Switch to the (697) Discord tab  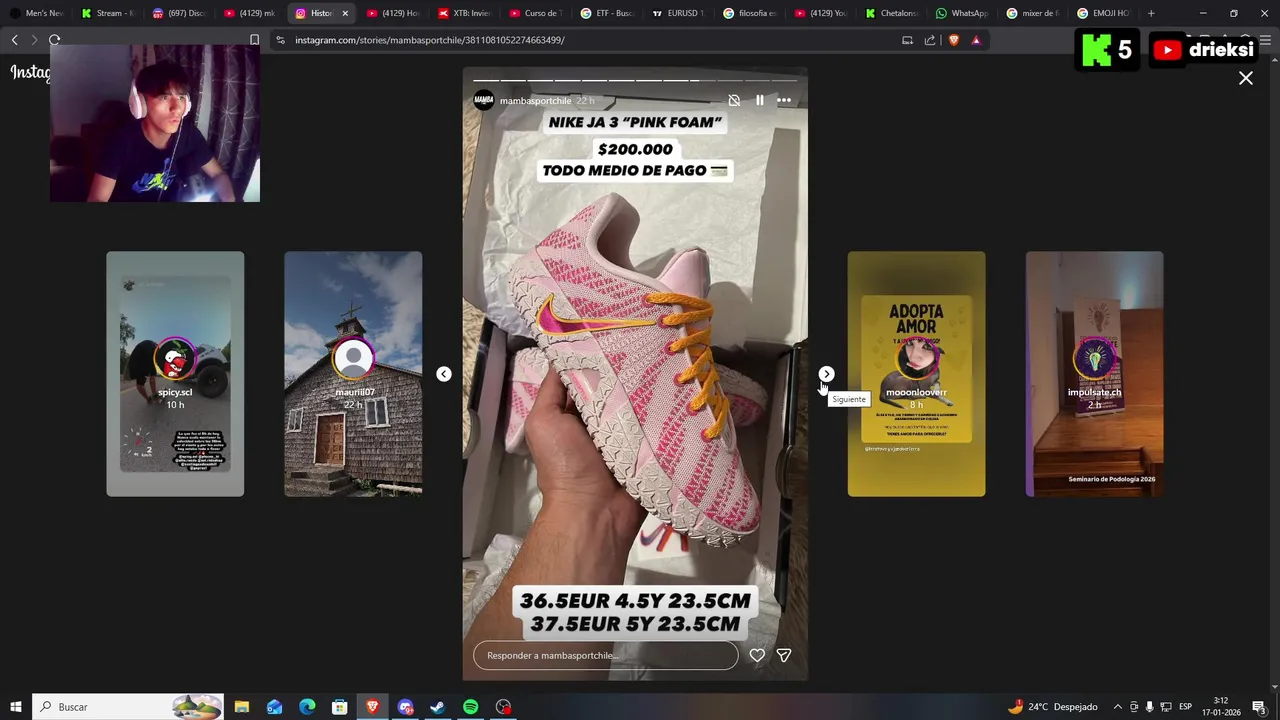[178, 13]
